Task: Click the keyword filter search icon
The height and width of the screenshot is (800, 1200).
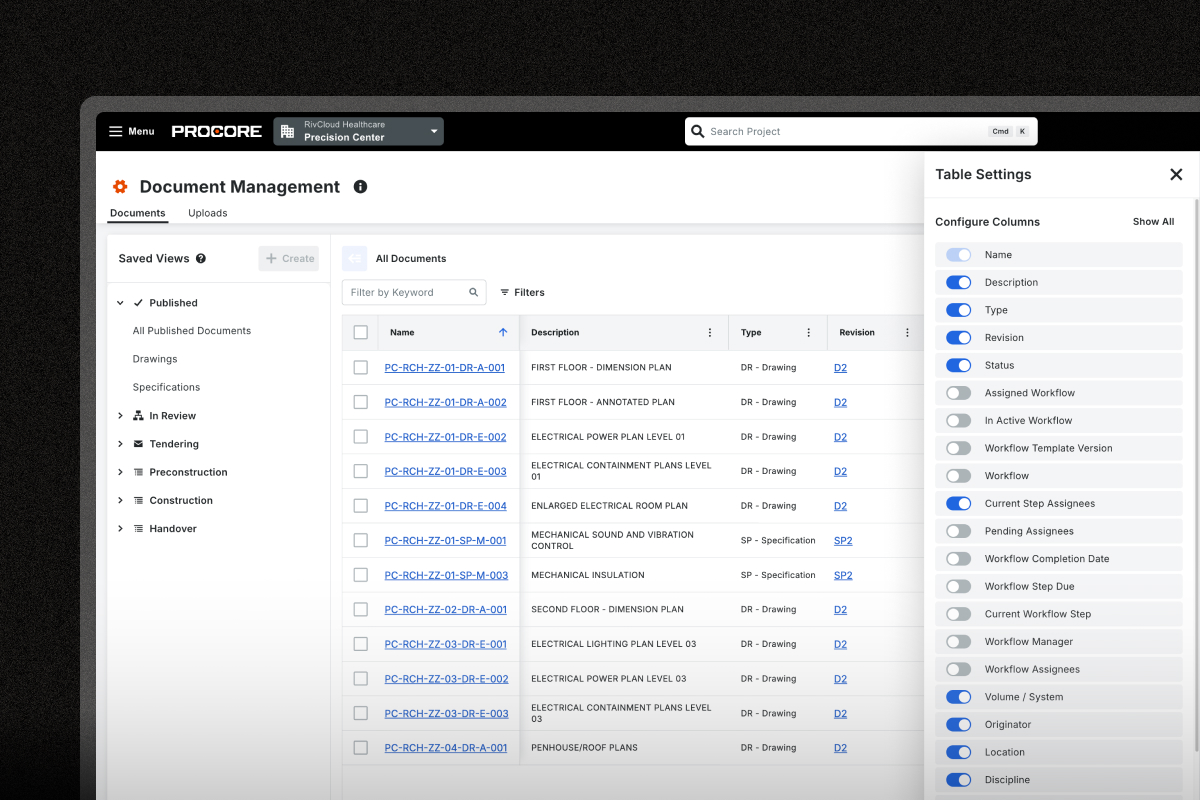Action: coord(474,292)
